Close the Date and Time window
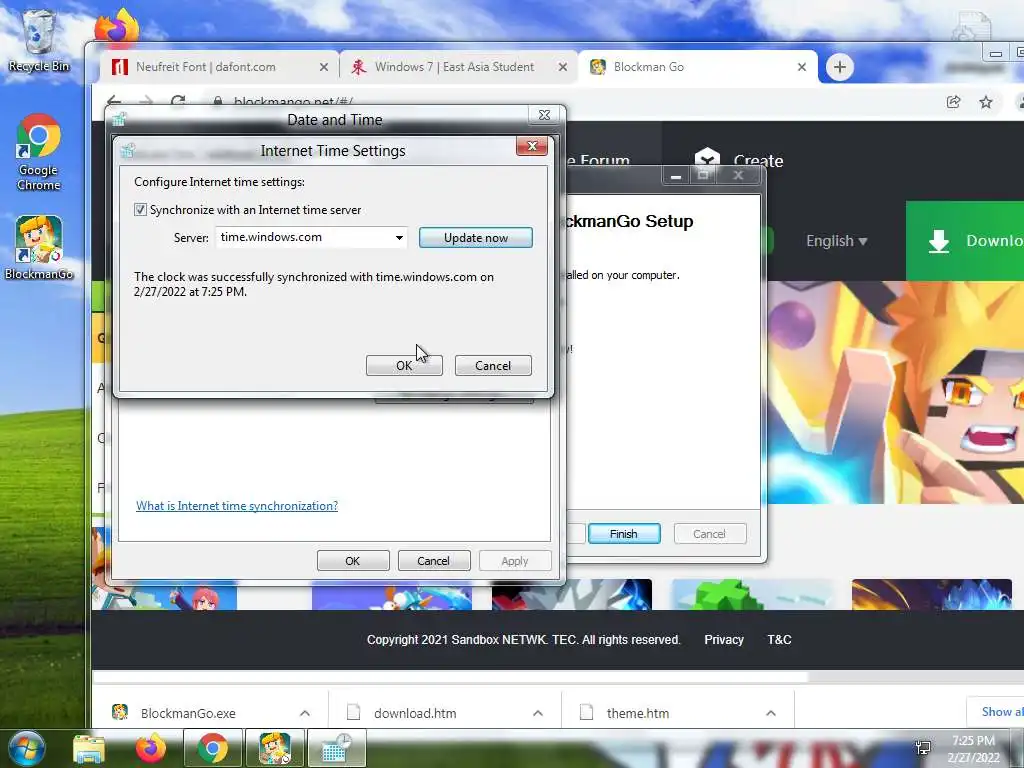Screen dimensions: 1024x768 tap(544, 115)
